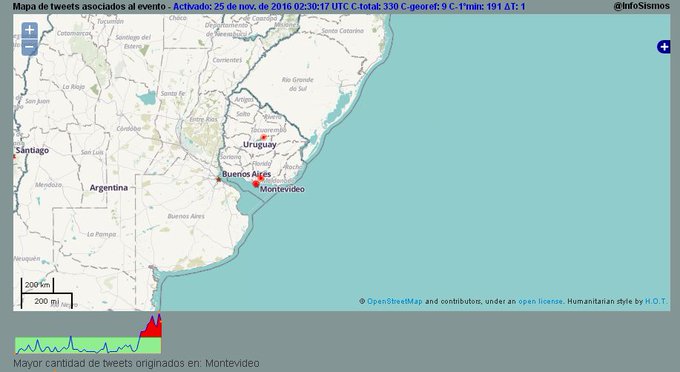Click the Santa Fe province label
The height and width of the screenshot is (372, 680).
tap(173, 93)
